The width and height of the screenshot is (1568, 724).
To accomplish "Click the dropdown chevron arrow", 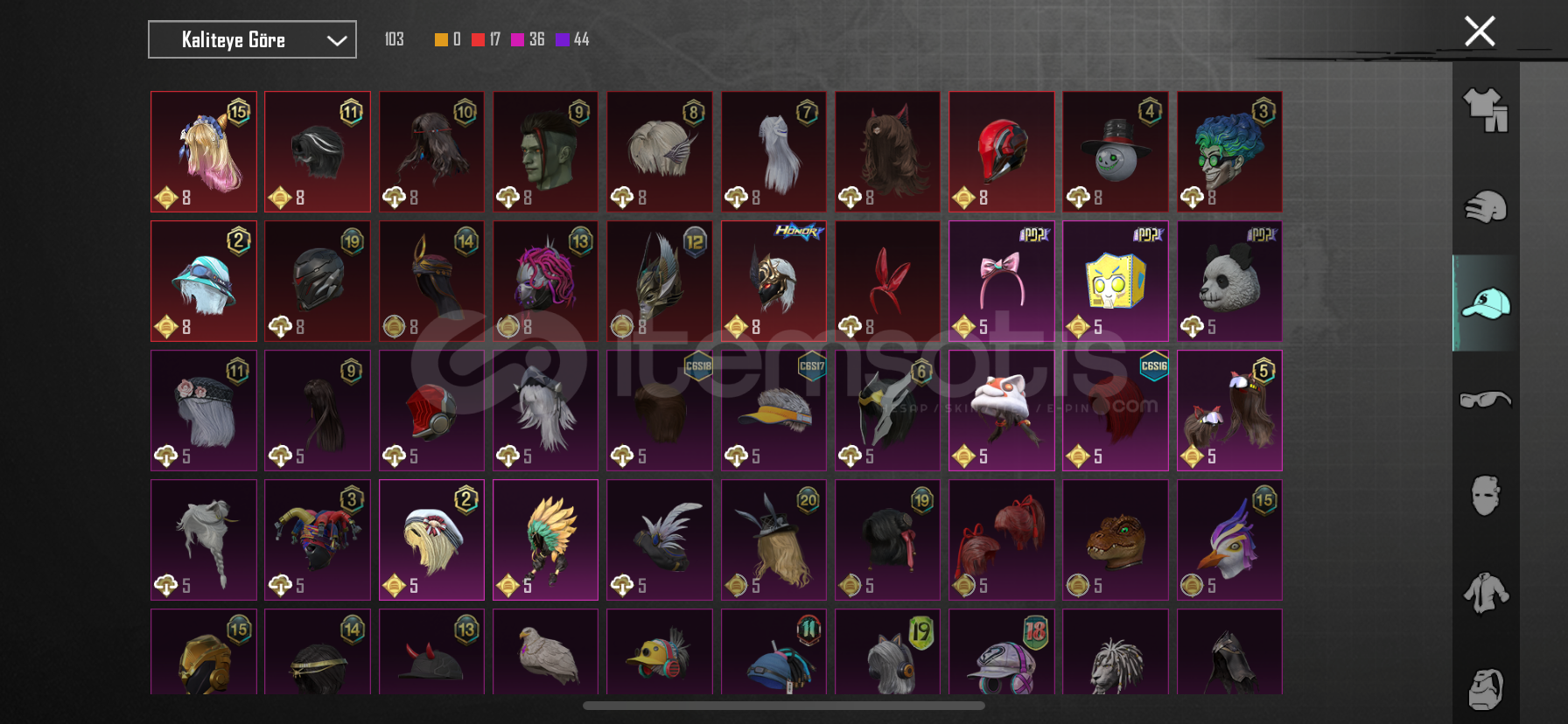I will (337, 40).
